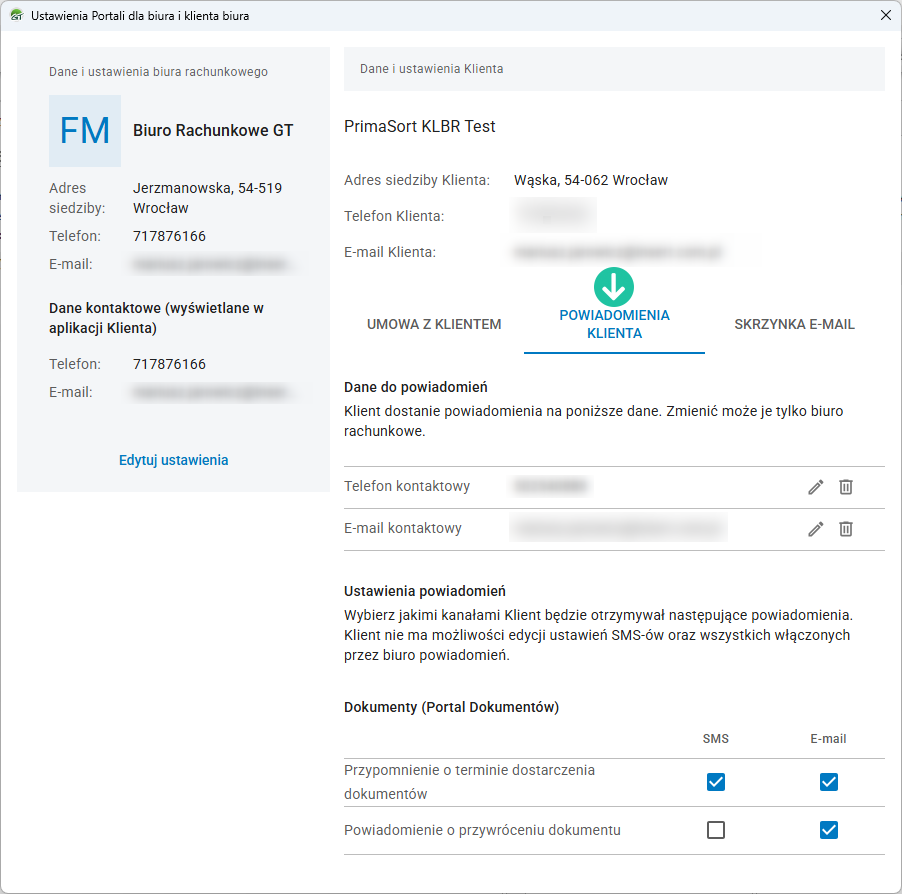Disable SMS for Przypomnienie o terminie dostarczenia
Viewport: 902px width, 894px height.
(716, 782)
